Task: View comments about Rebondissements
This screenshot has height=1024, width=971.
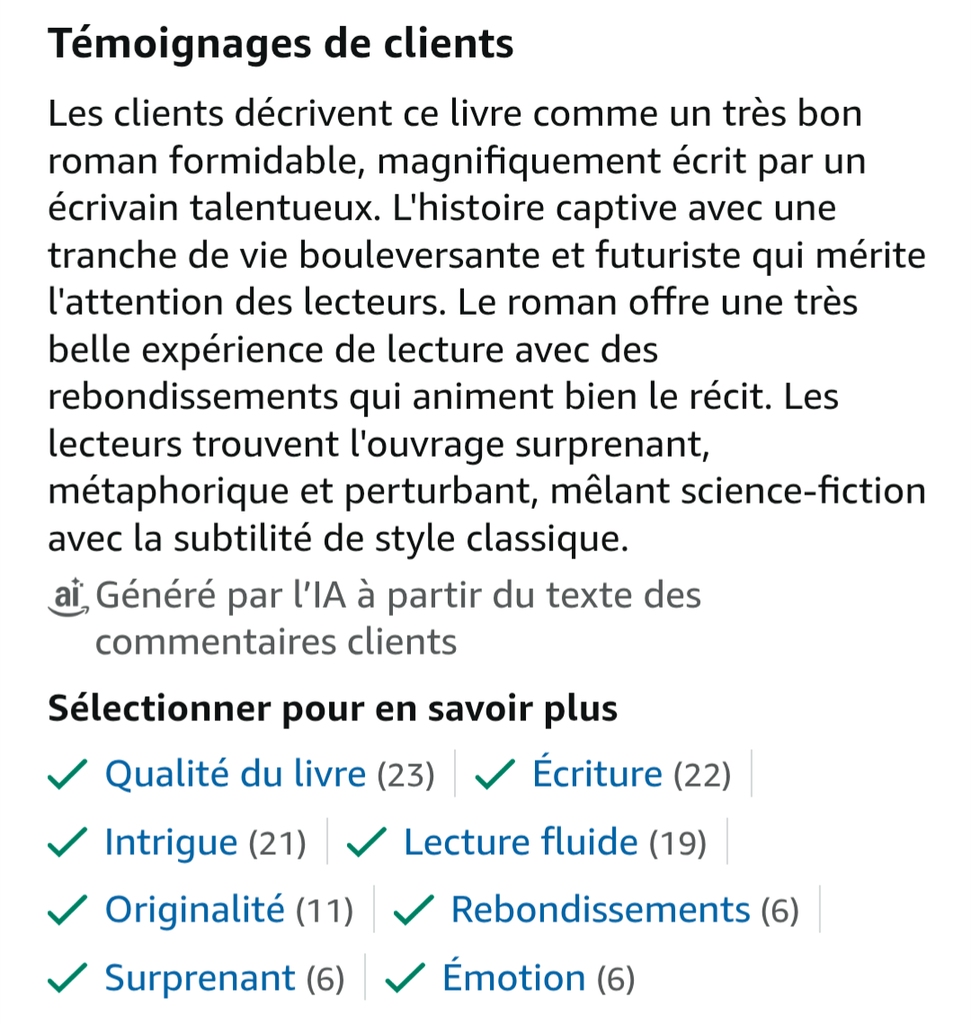Action: tap(600, 910)
